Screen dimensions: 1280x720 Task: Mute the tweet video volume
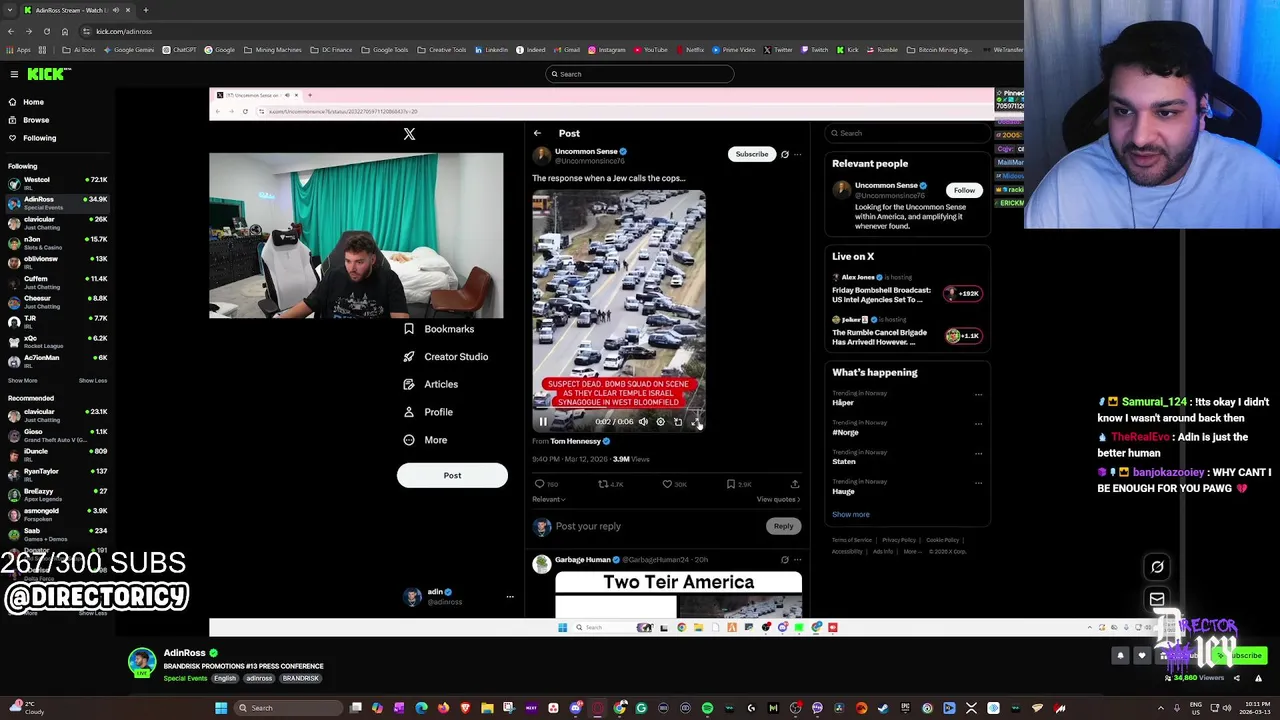643,422
